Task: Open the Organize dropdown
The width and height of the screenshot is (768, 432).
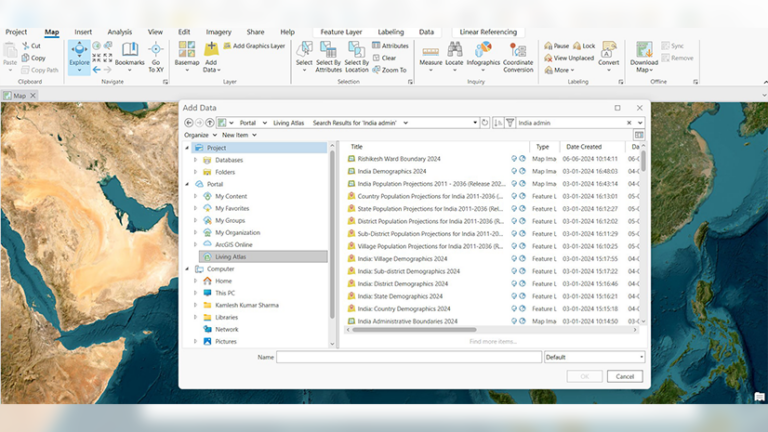Action: (x=200, y=135)
